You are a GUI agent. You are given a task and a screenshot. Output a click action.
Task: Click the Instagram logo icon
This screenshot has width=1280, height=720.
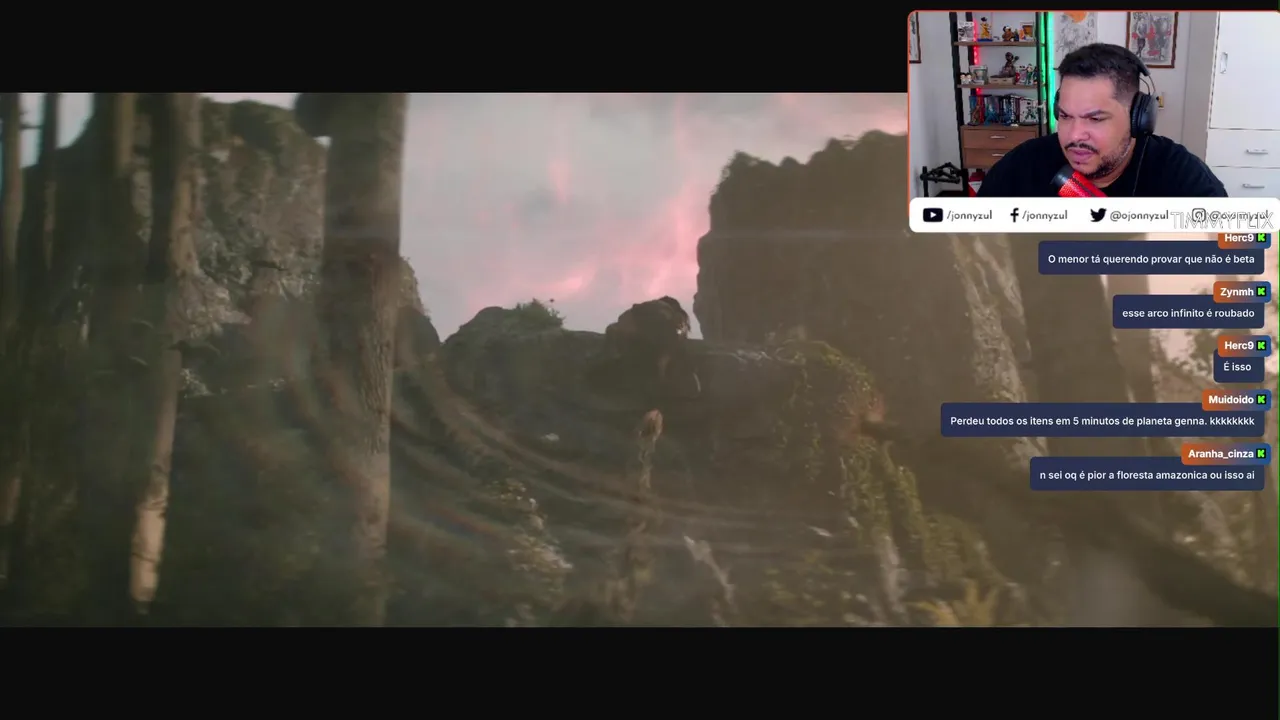tap(1199, 215)
